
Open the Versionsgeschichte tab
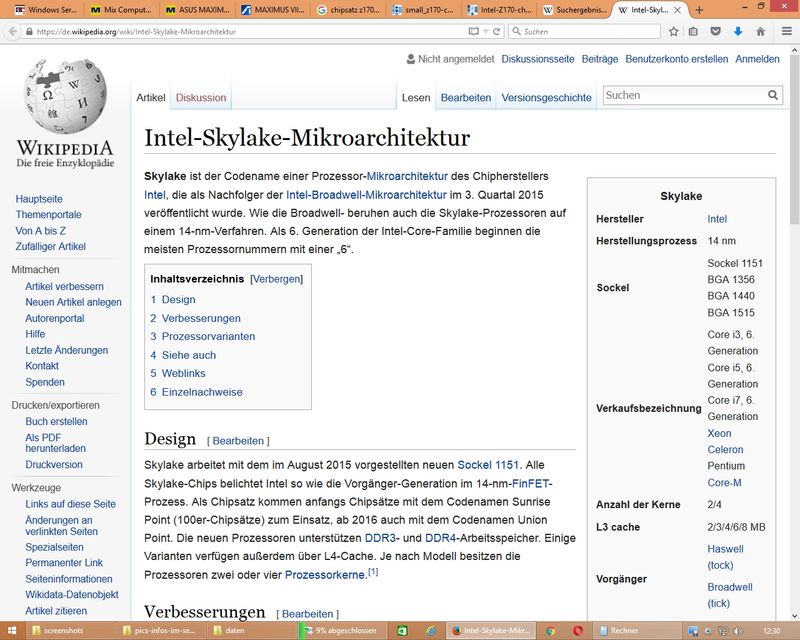[546, 98]
